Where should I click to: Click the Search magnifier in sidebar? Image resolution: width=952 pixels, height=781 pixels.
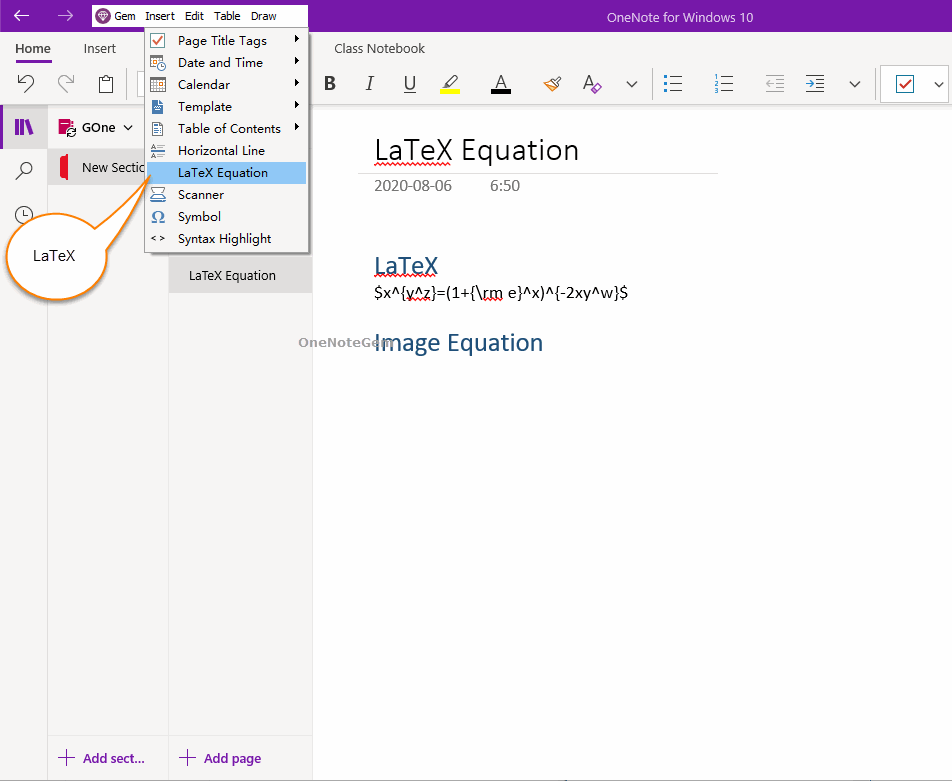coord(24,171)
